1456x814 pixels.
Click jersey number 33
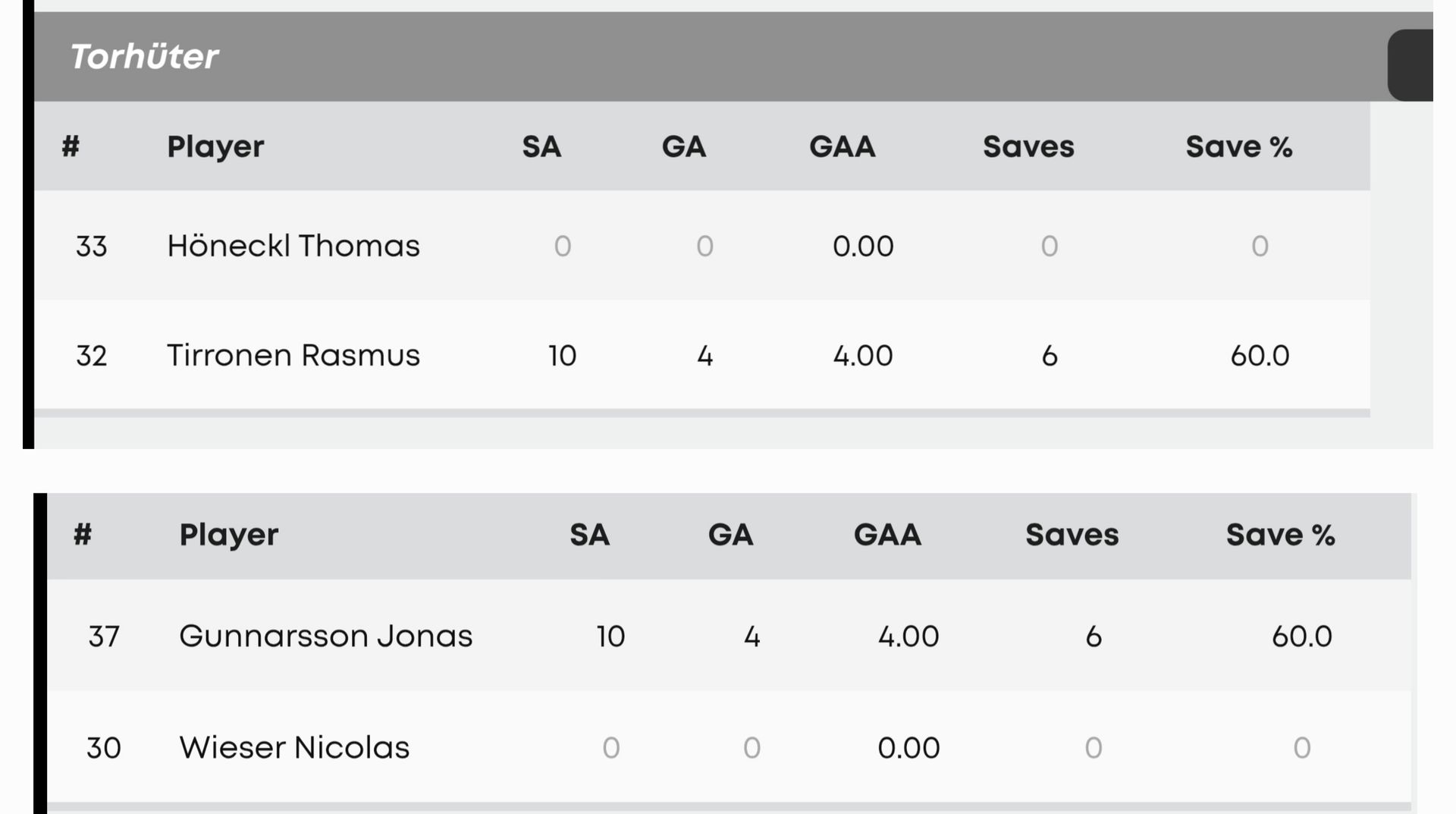point(91,246)
